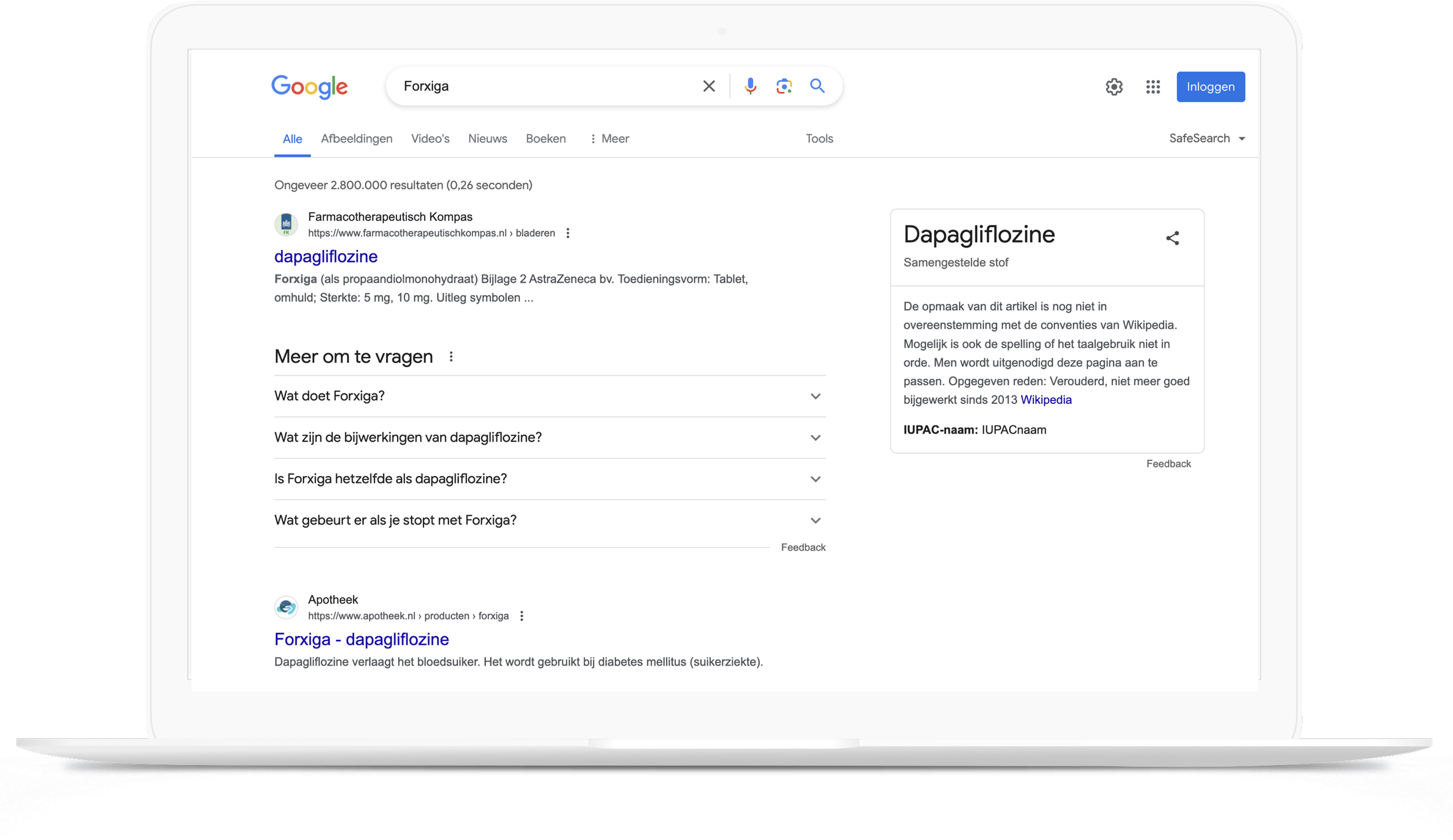This screenshot has height=840, width=1453.
Task: Switch to the Afbeeldingen tab
Action: click(x=356, y=139)
